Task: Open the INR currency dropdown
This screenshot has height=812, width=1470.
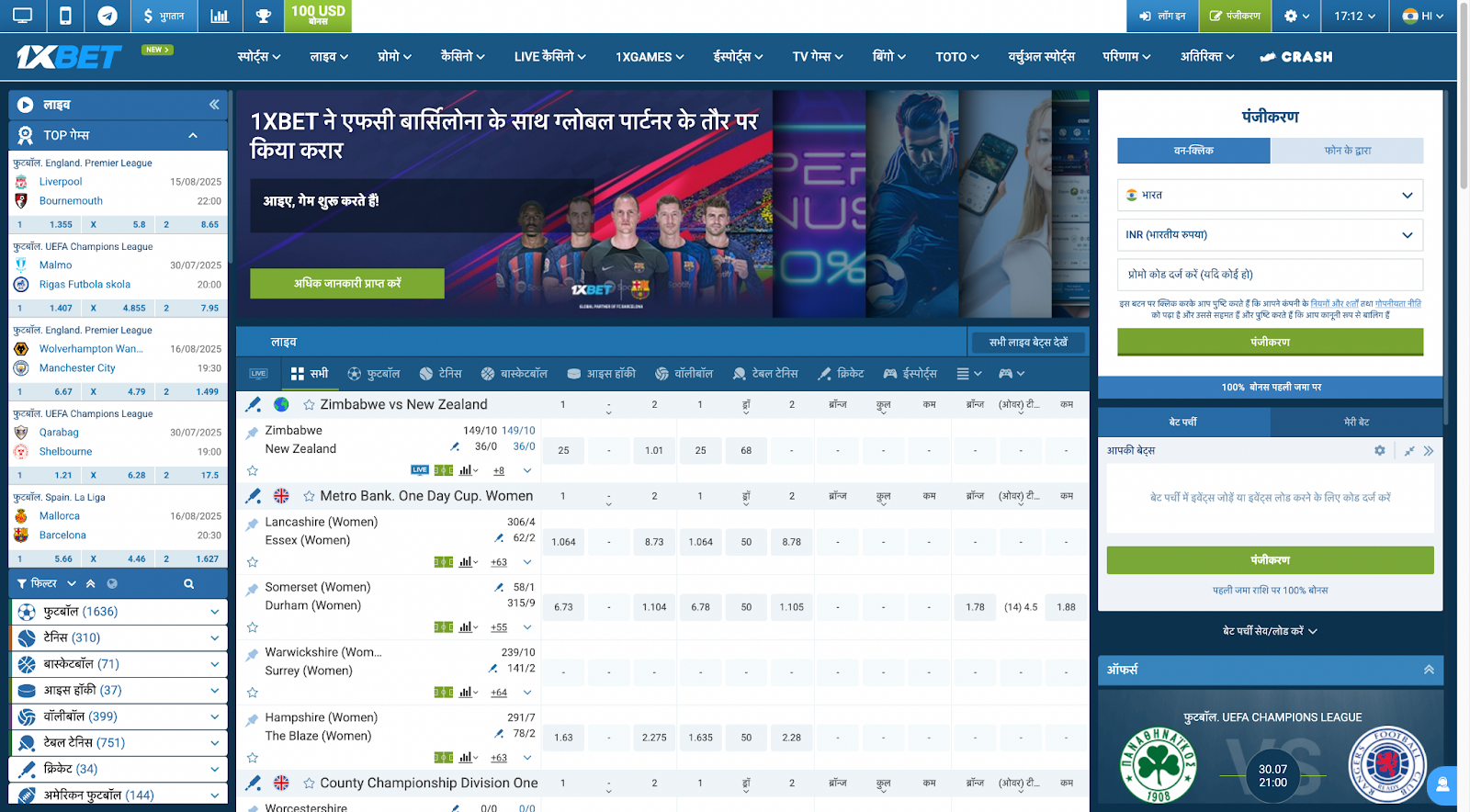Action: tap(1270, 235)
